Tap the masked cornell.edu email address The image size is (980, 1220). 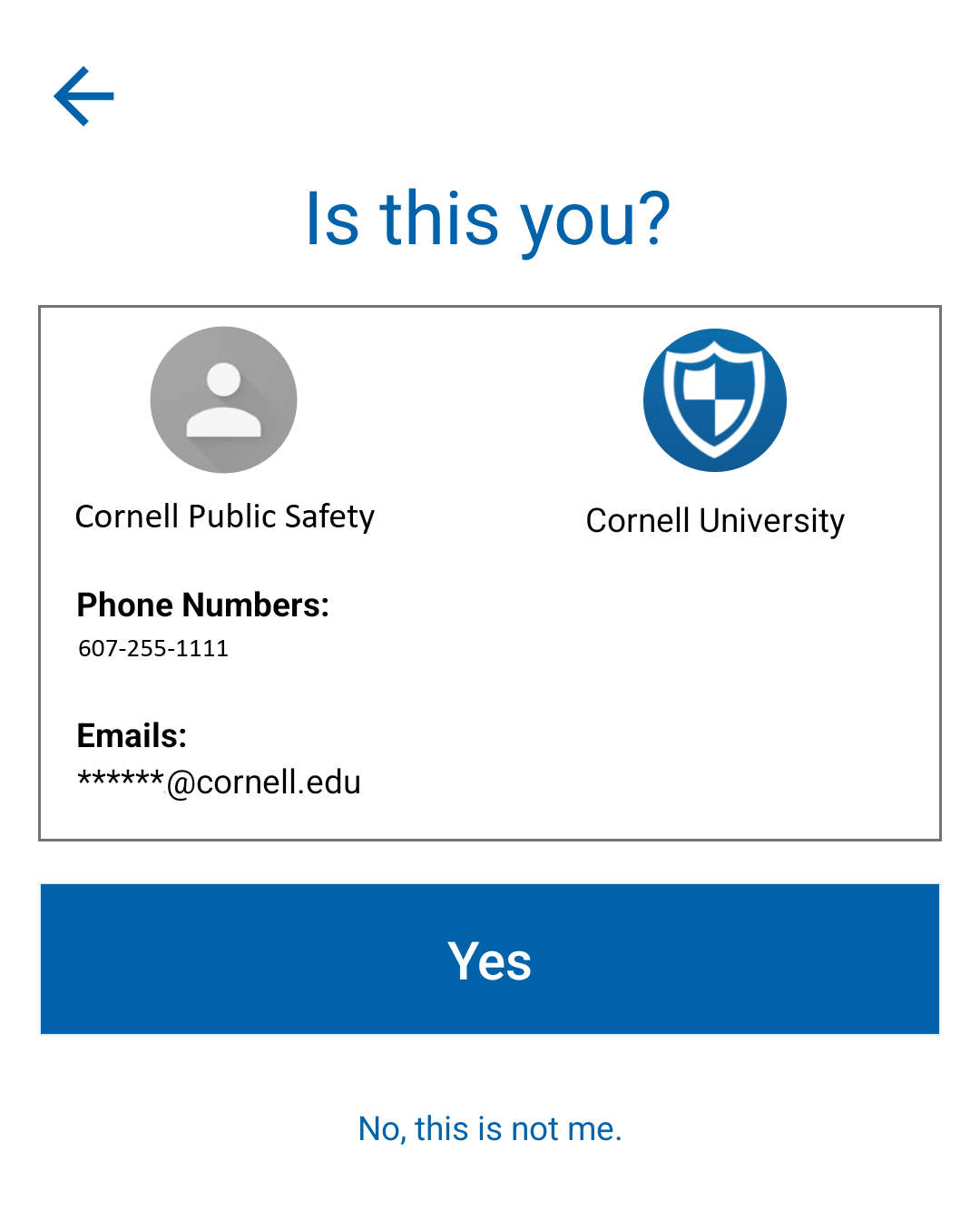pyautogui.click(x=220, y=782)
